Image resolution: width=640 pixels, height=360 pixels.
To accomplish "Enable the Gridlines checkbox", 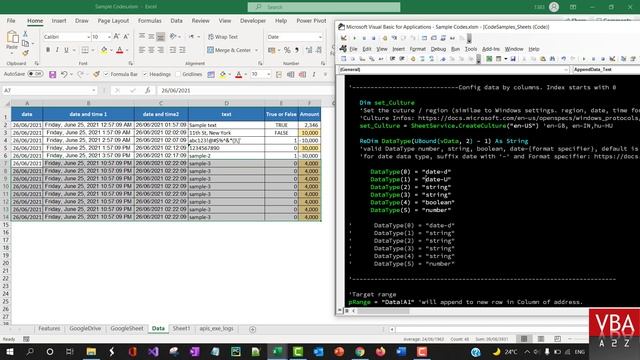I will 178,74.
